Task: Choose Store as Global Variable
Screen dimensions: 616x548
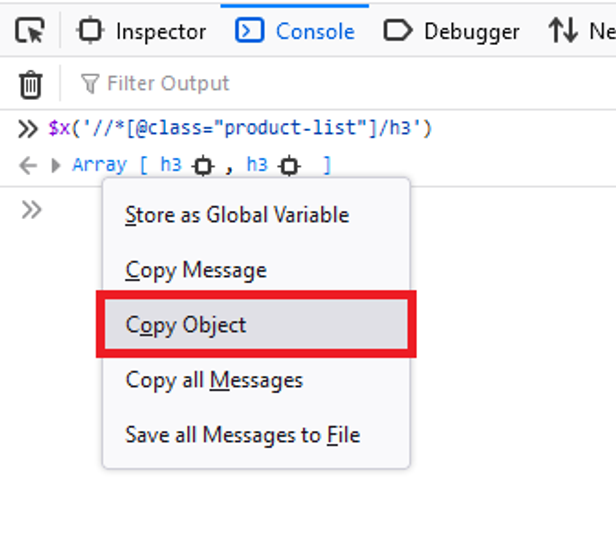Action: 236,215
